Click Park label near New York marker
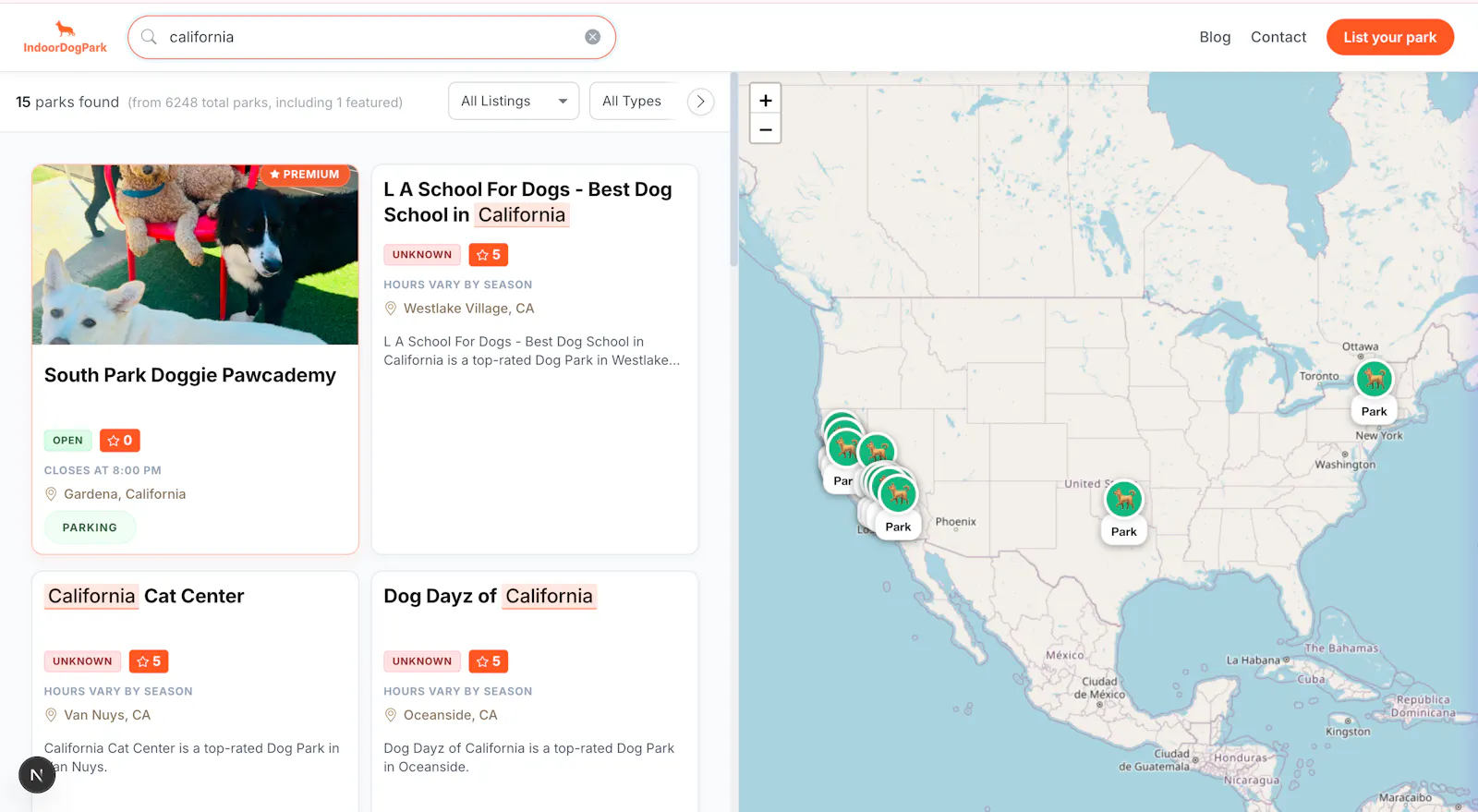 1374,412
